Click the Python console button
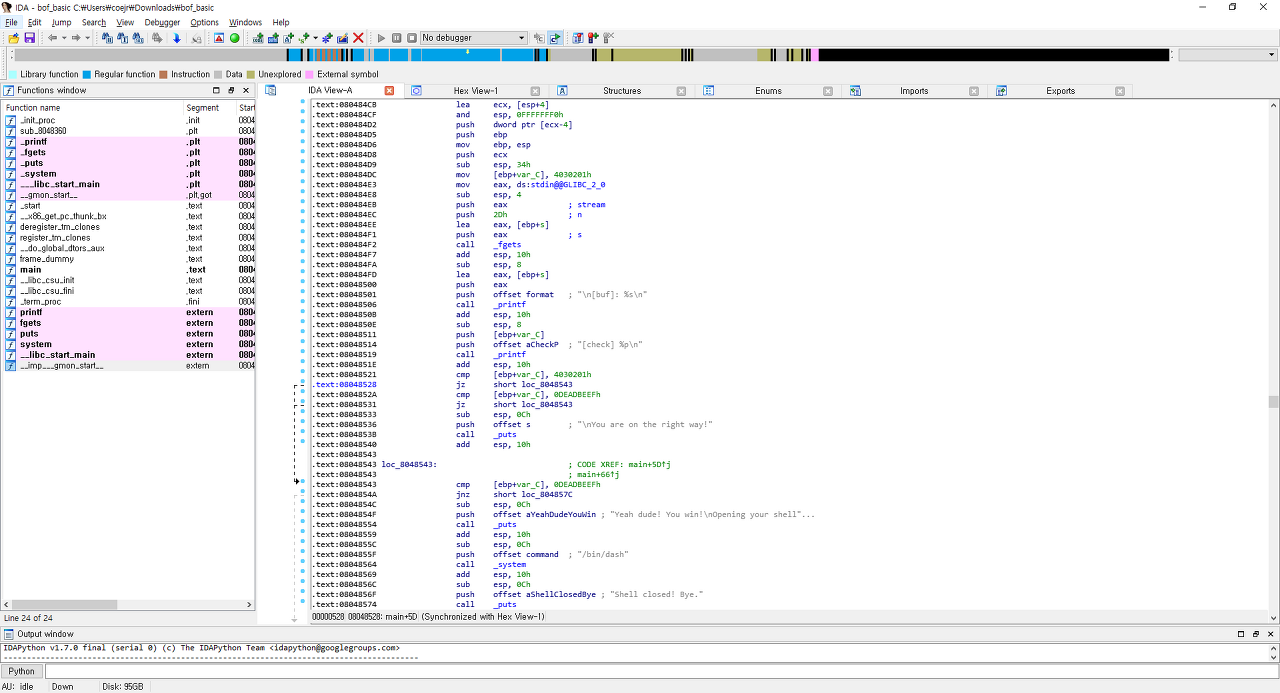This screenshot has width=1280, height=693. pos(22,671)
